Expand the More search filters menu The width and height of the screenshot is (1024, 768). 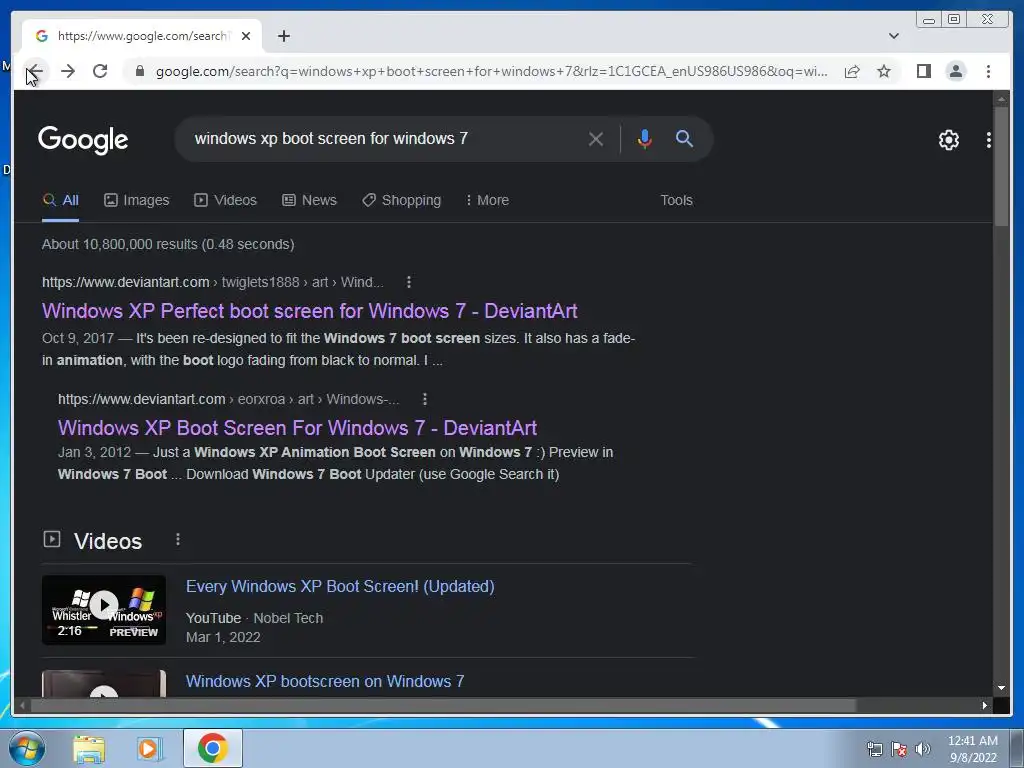coord(487,200)
